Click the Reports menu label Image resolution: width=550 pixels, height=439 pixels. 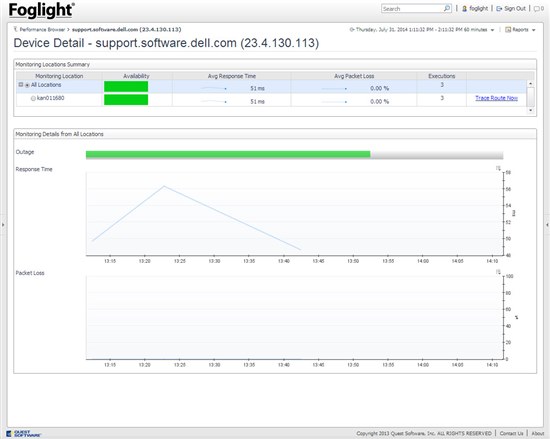(520, 29)
